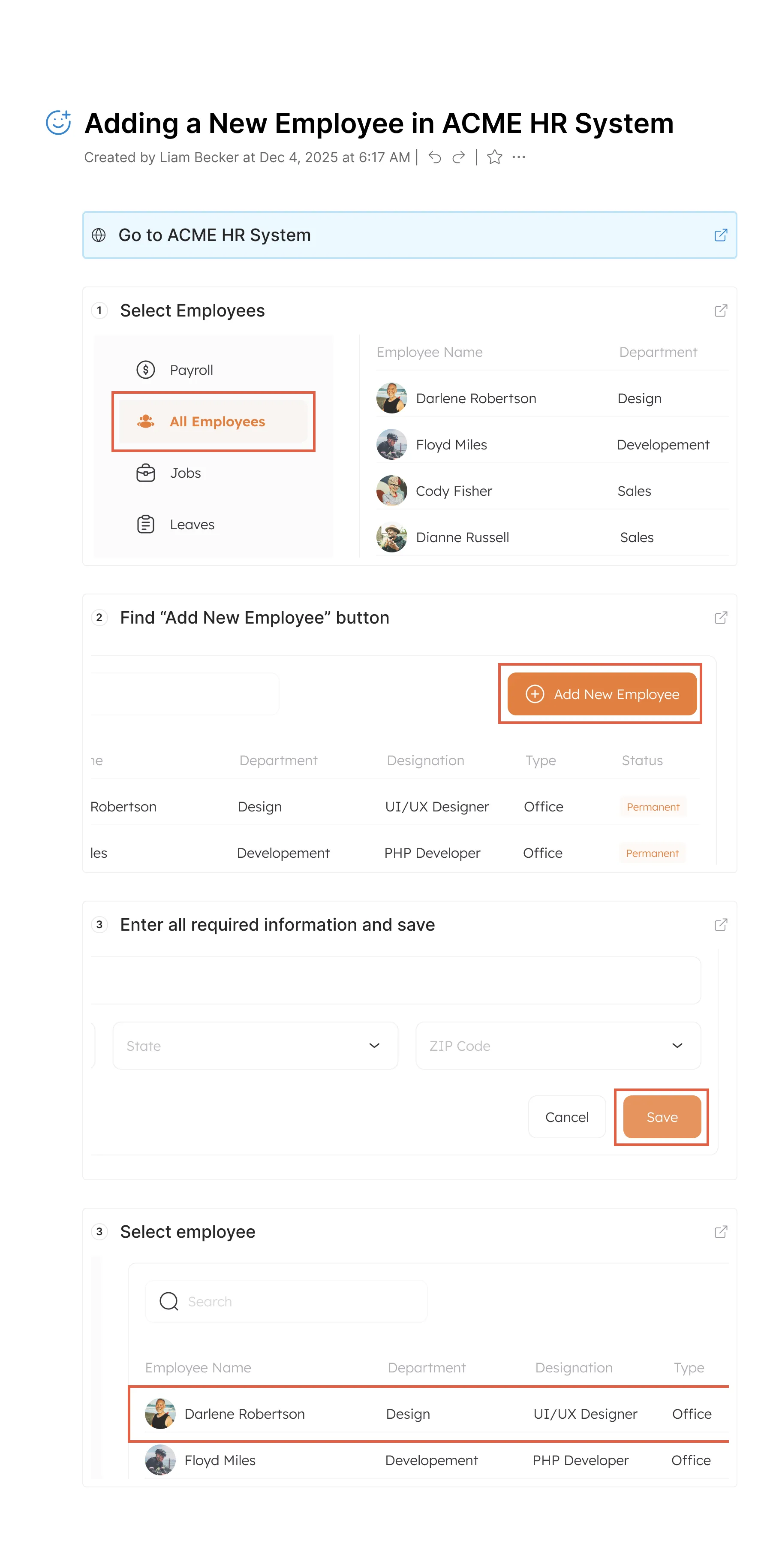The image size is (782, 1568).
Task: Click the redo arrow icon below title
Action: [458, 157]
